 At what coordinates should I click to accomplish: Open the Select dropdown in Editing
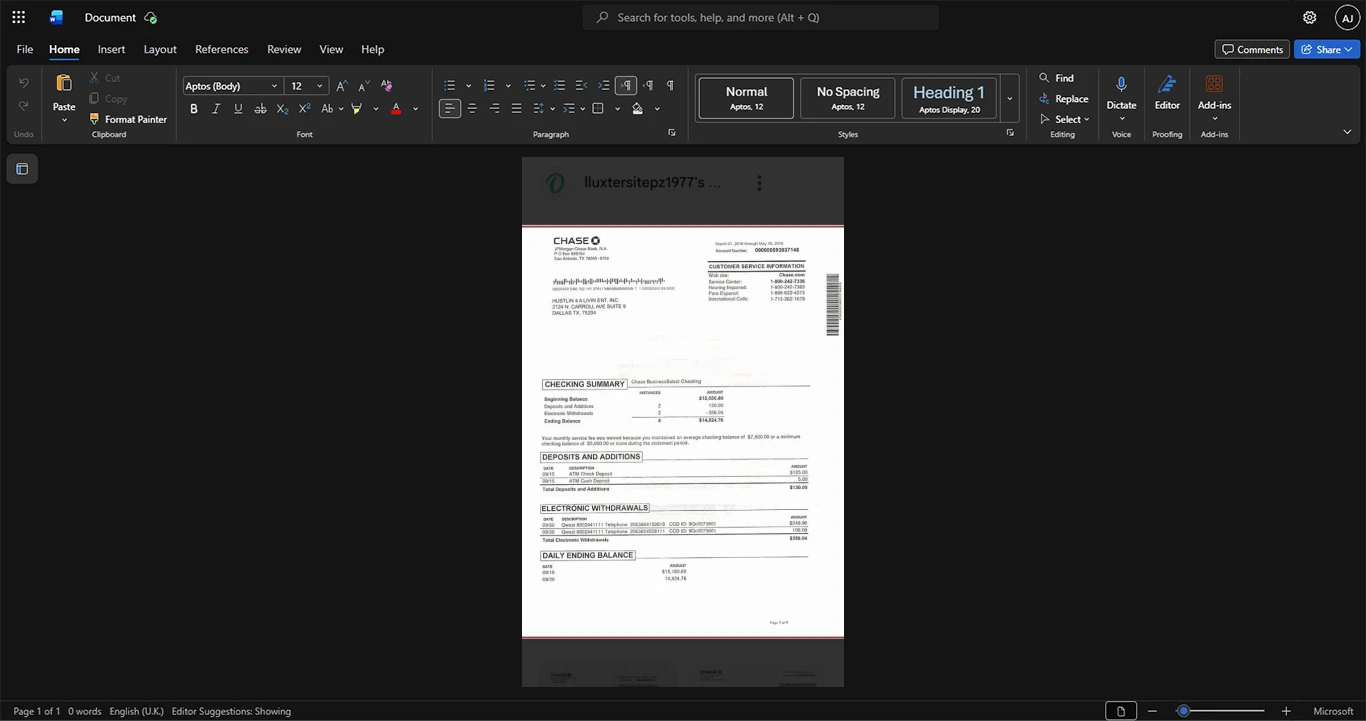(x=1065, y=119)
